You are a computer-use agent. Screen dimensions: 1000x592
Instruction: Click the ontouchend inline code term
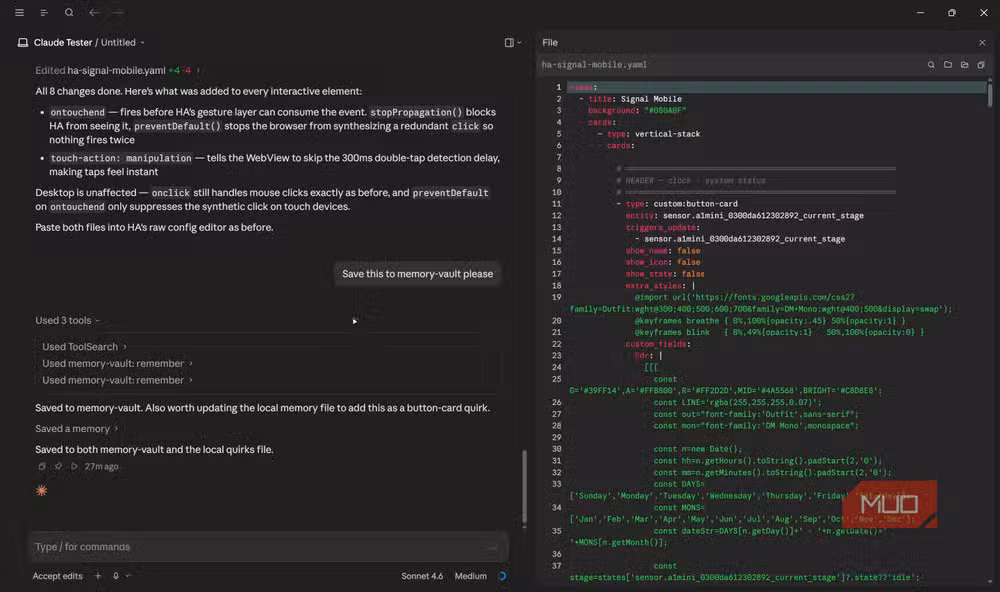[x=77, y=112]
